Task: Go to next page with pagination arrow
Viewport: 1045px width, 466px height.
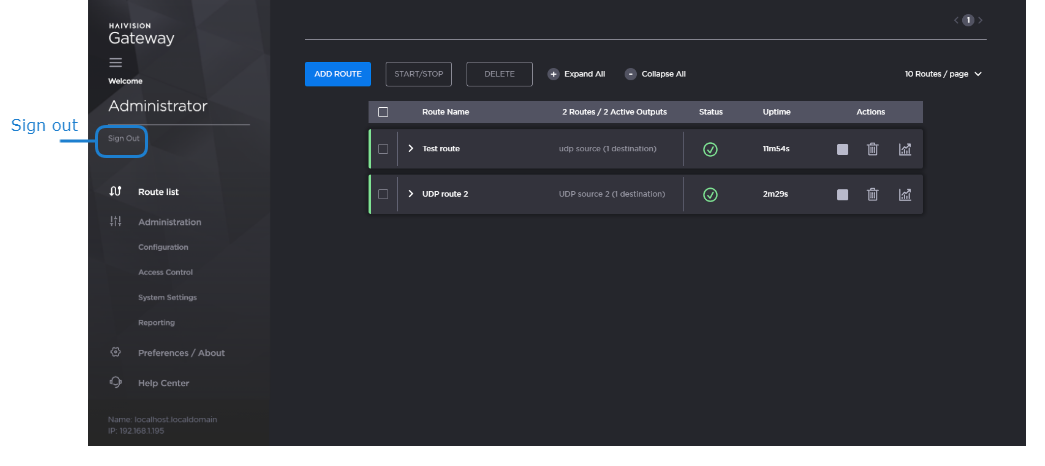Action: (x=981, y=20)
